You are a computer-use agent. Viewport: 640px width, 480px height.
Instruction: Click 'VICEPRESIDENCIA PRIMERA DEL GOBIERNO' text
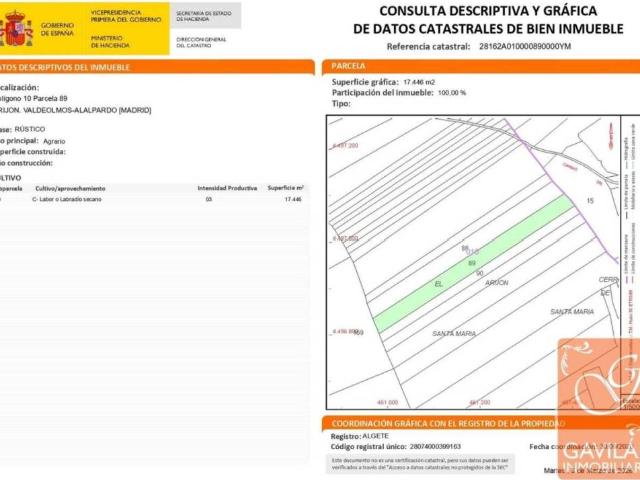126,16
